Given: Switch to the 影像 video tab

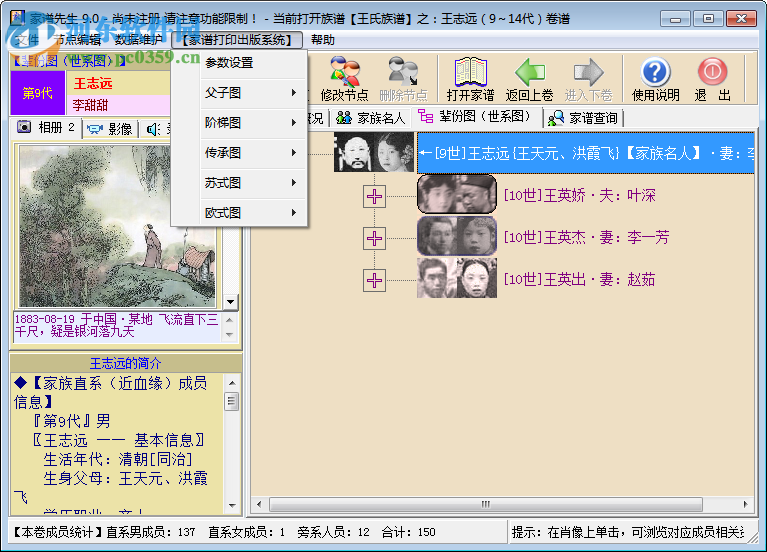Looking at the screenshot, I should point(110,129).
